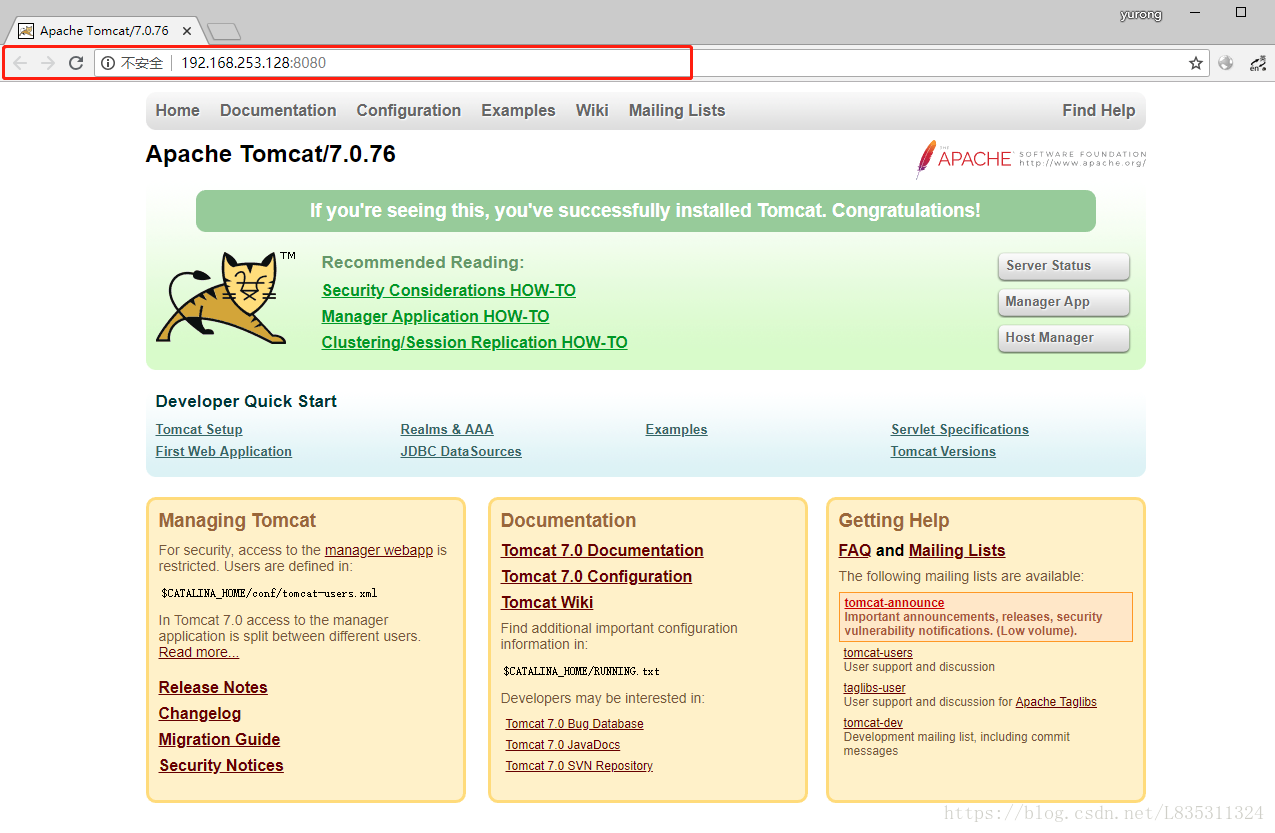Open the Servlet Specifications link
Image resolution: width=1275 pixels, height=833 pixels.
click(960, 429)
